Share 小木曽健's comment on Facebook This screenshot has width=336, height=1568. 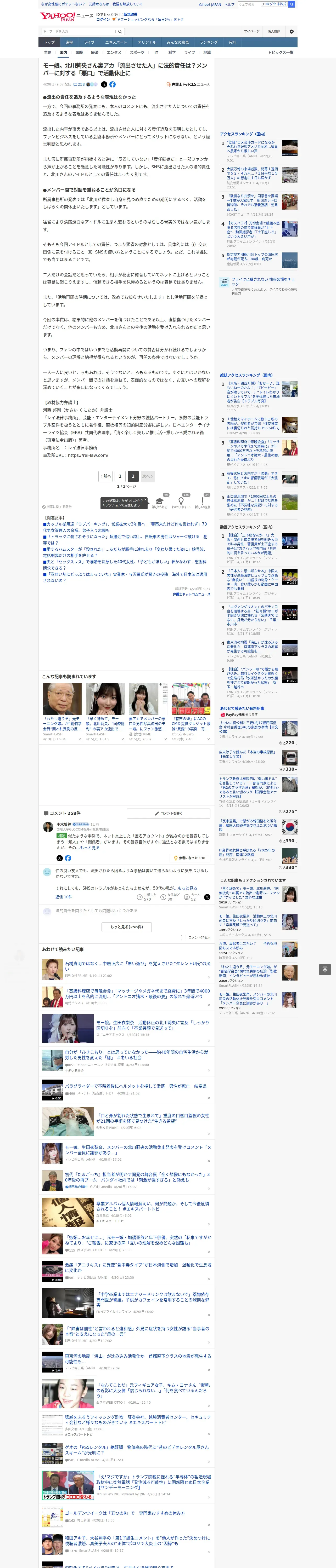pos(68,858)
